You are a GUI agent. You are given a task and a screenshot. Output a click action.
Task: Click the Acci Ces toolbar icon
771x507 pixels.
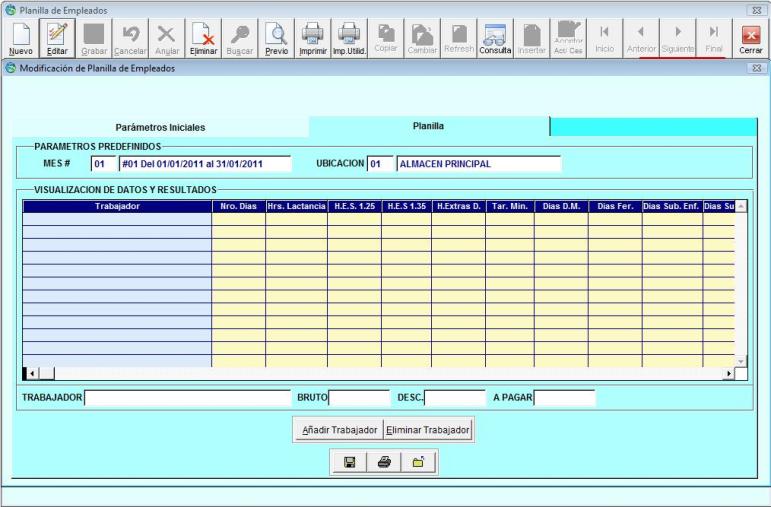click(x=568, y=39)
